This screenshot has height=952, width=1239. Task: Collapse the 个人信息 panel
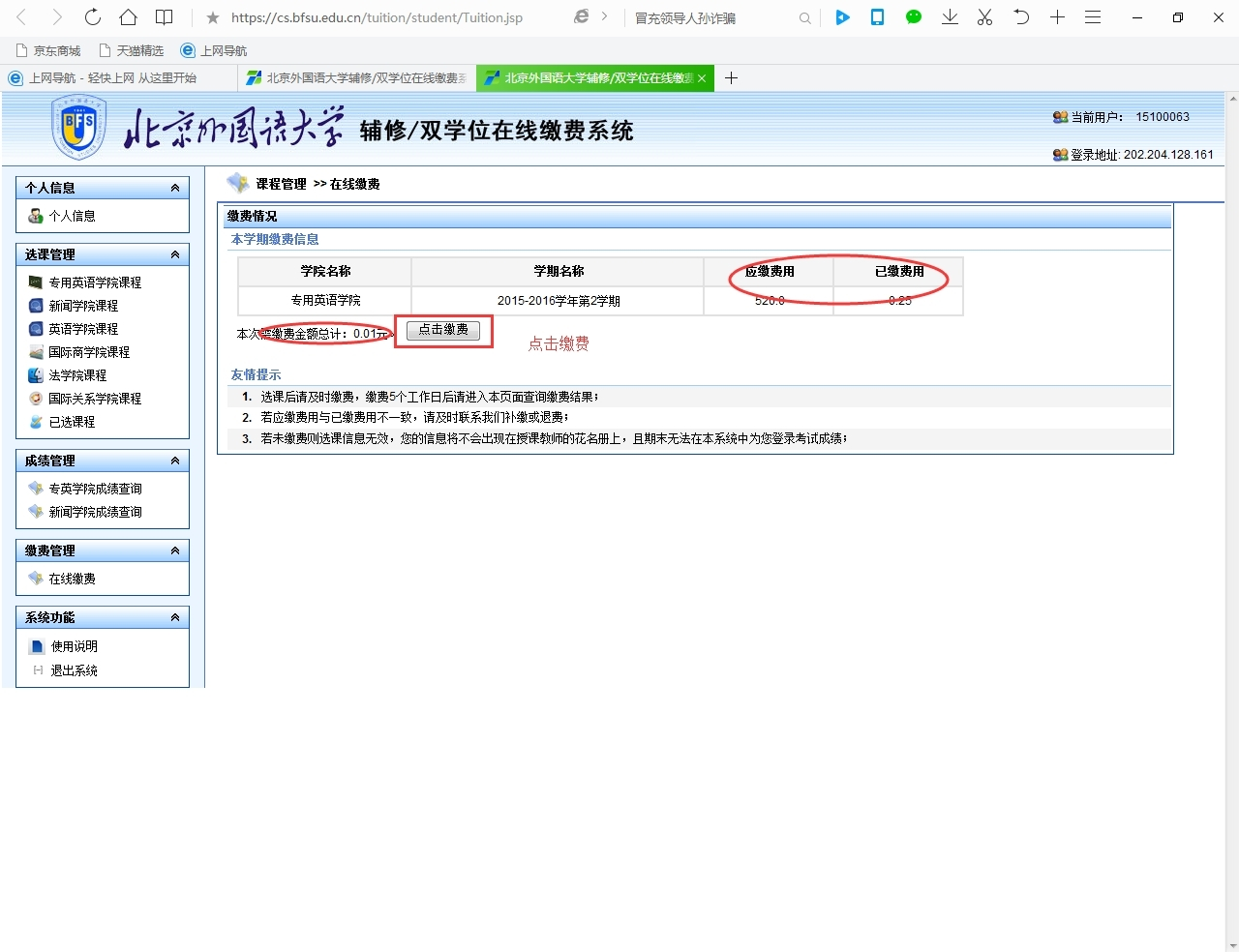point(175,188)
